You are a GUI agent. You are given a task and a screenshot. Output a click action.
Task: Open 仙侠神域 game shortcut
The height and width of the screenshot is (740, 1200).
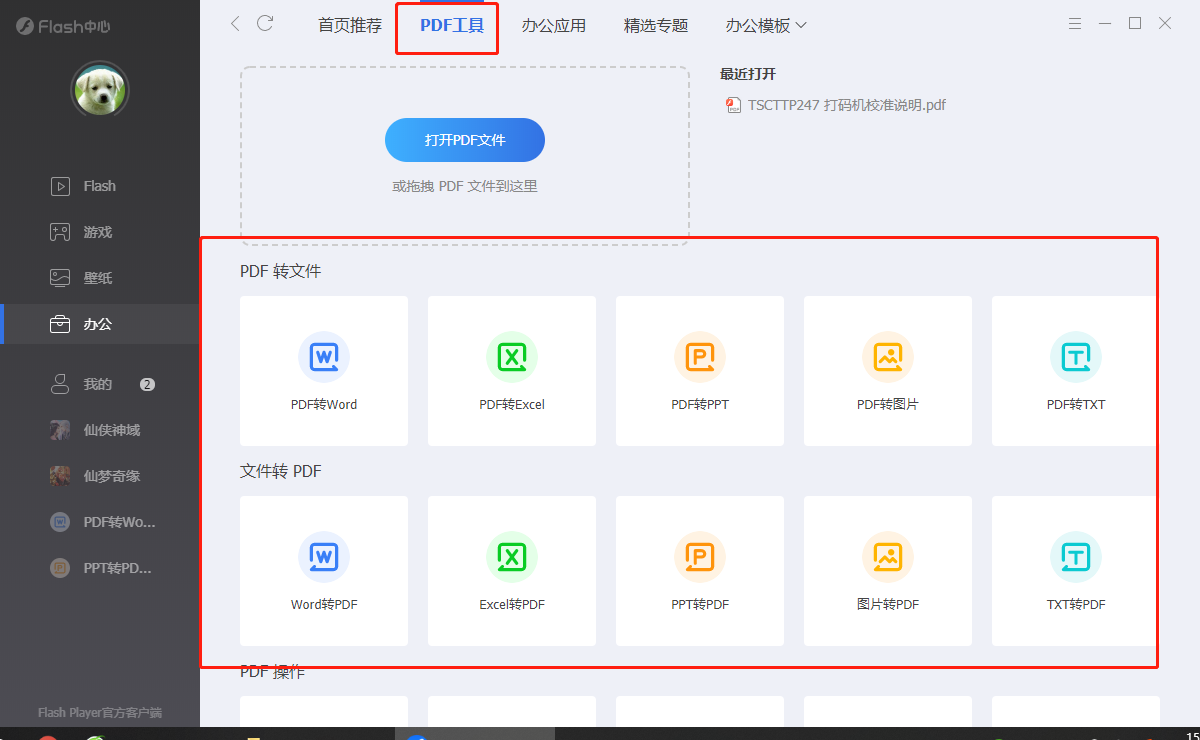pos(100,430)
